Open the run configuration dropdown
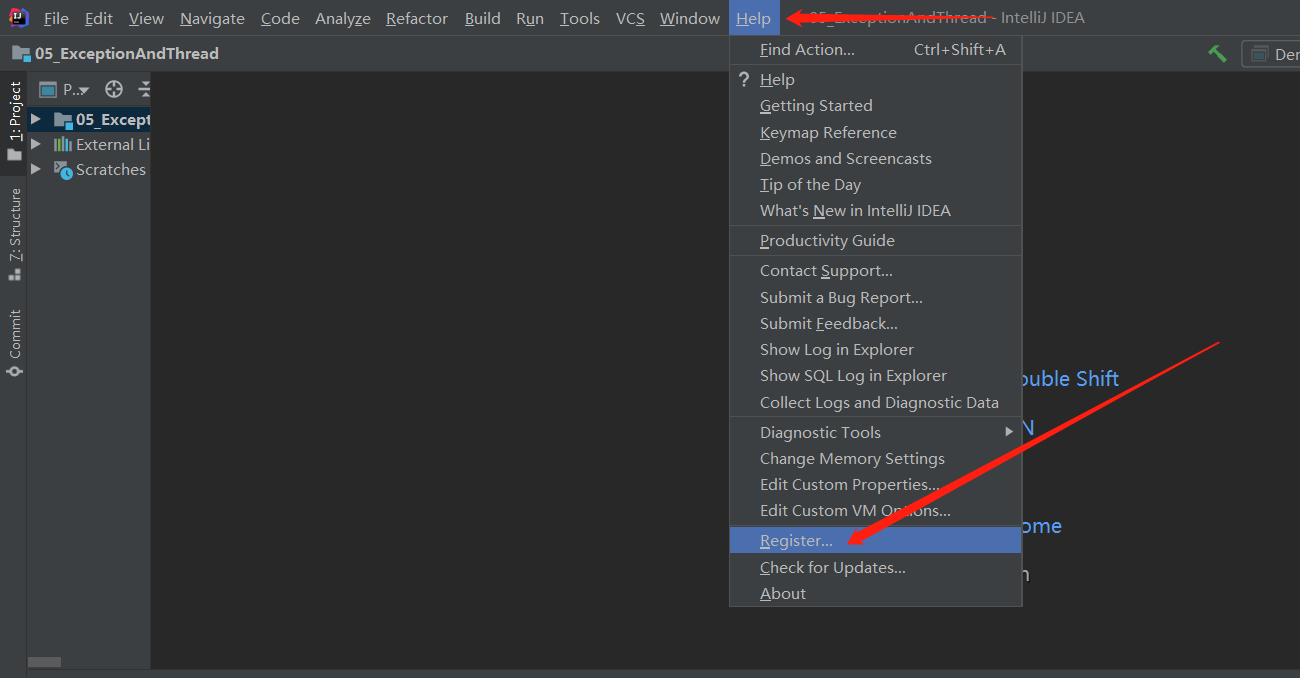Image resolution: width=1300 pixels, height=678 pixels. coord(1270,54)
